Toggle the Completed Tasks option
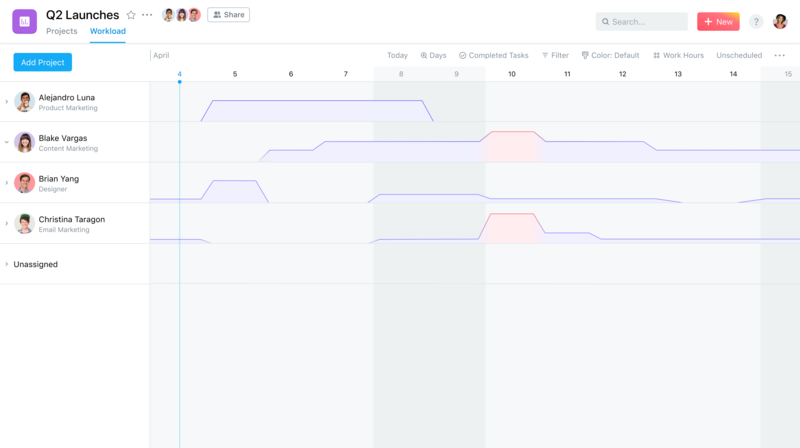800x448 pixels. [x=493, y=55]
